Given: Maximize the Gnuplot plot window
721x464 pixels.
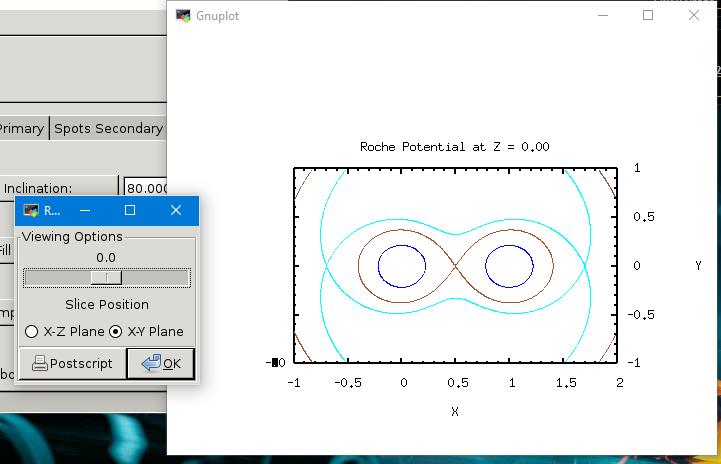Looking at the screenshot, I should (x=648, y=16).
